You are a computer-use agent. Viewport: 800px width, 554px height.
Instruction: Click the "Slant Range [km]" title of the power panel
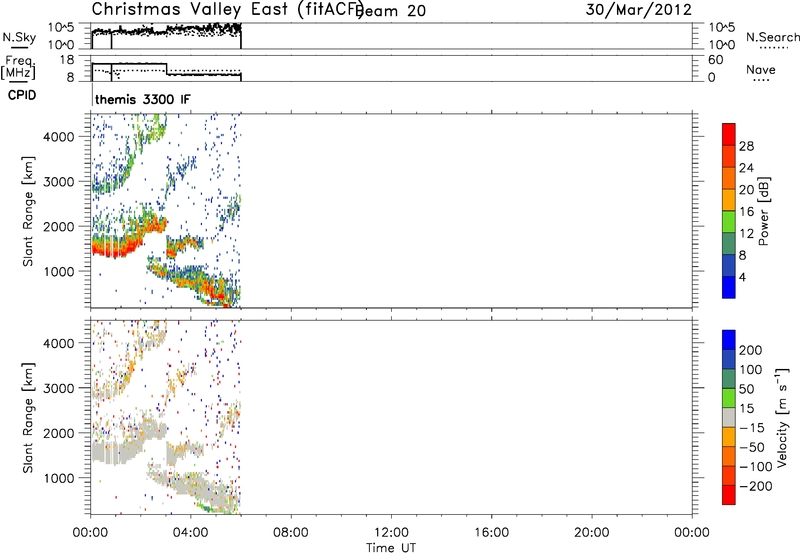[x=28, y=211]
